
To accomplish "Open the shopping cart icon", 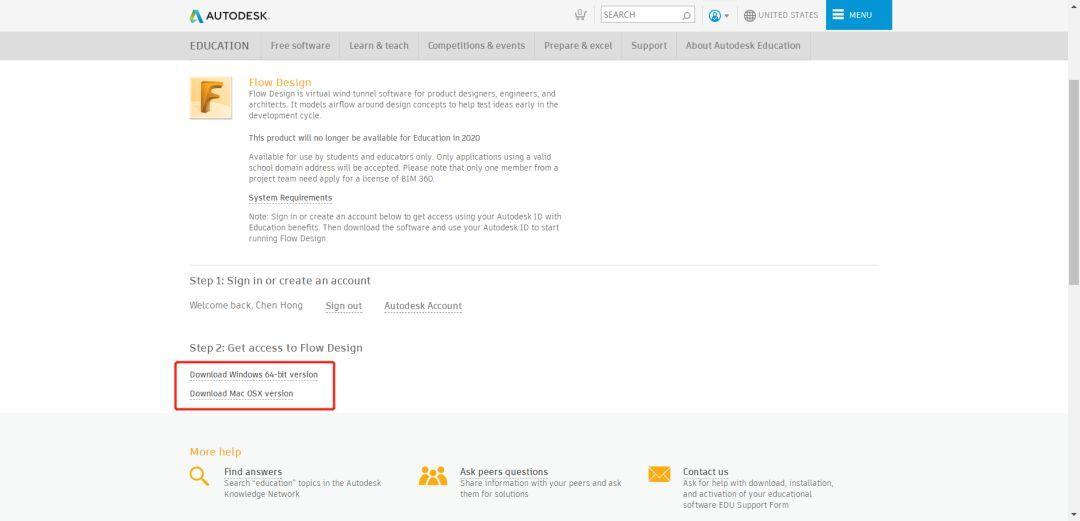I will [x=581, y=14].
